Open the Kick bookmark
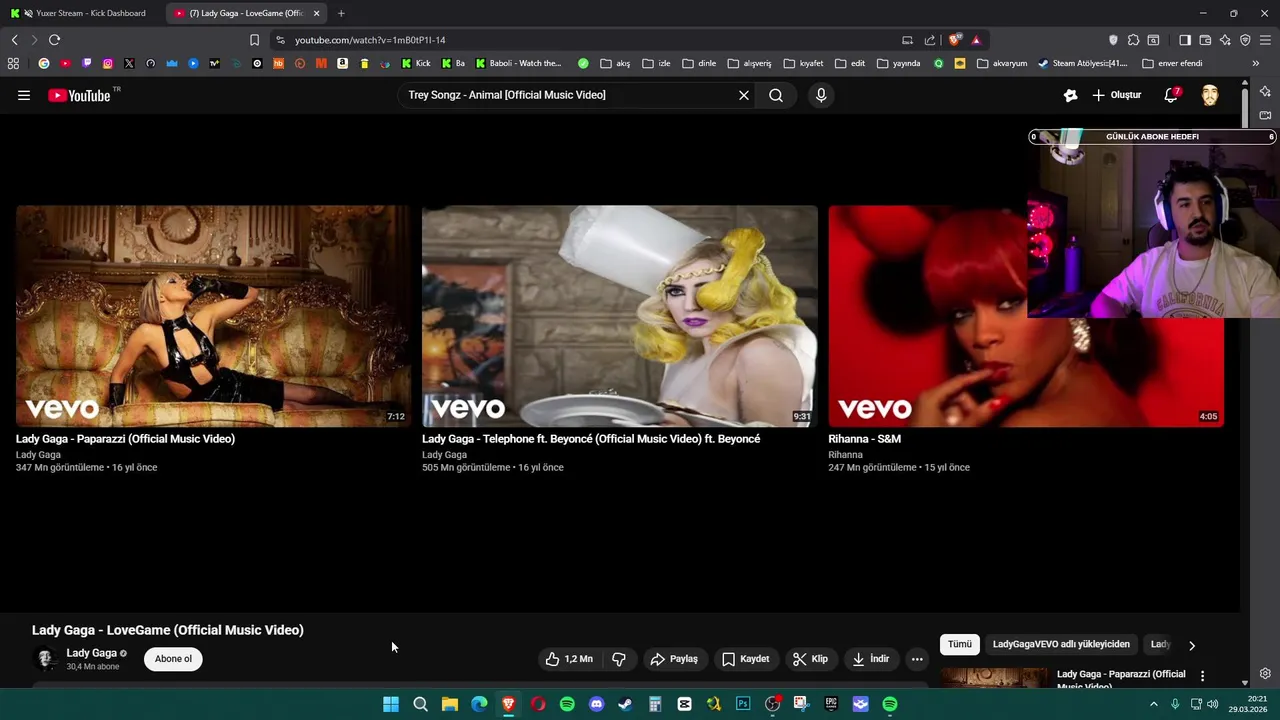The image size is (1280, 720). coord(416,63)
